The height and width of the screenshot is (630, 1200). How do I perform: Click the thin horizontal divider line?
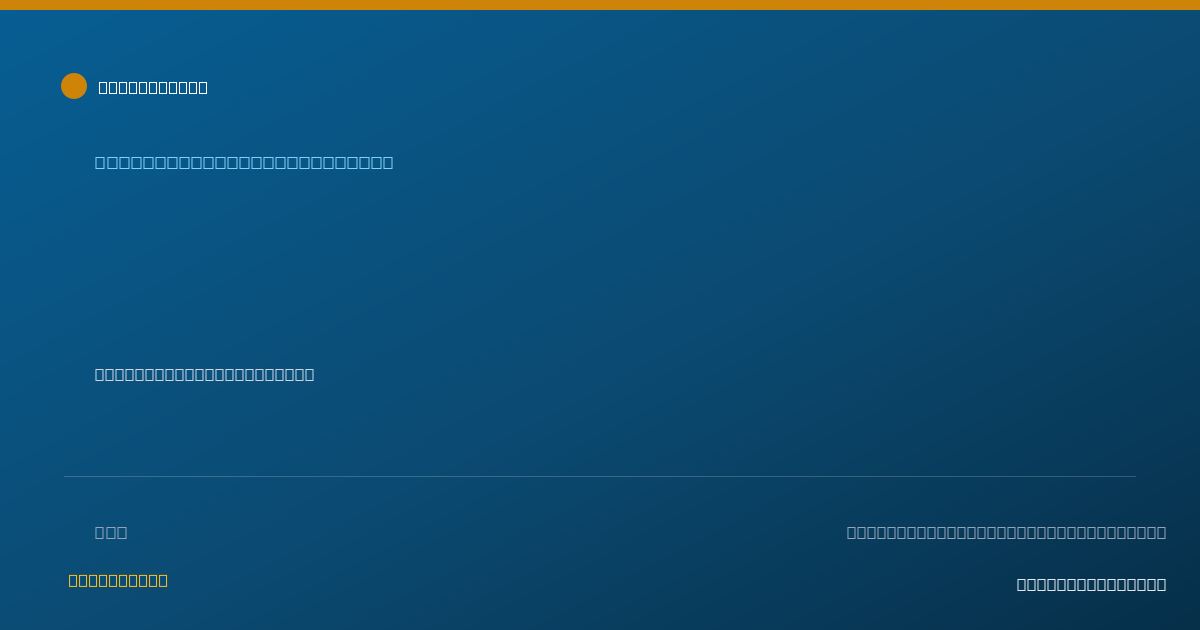(600, 476)
